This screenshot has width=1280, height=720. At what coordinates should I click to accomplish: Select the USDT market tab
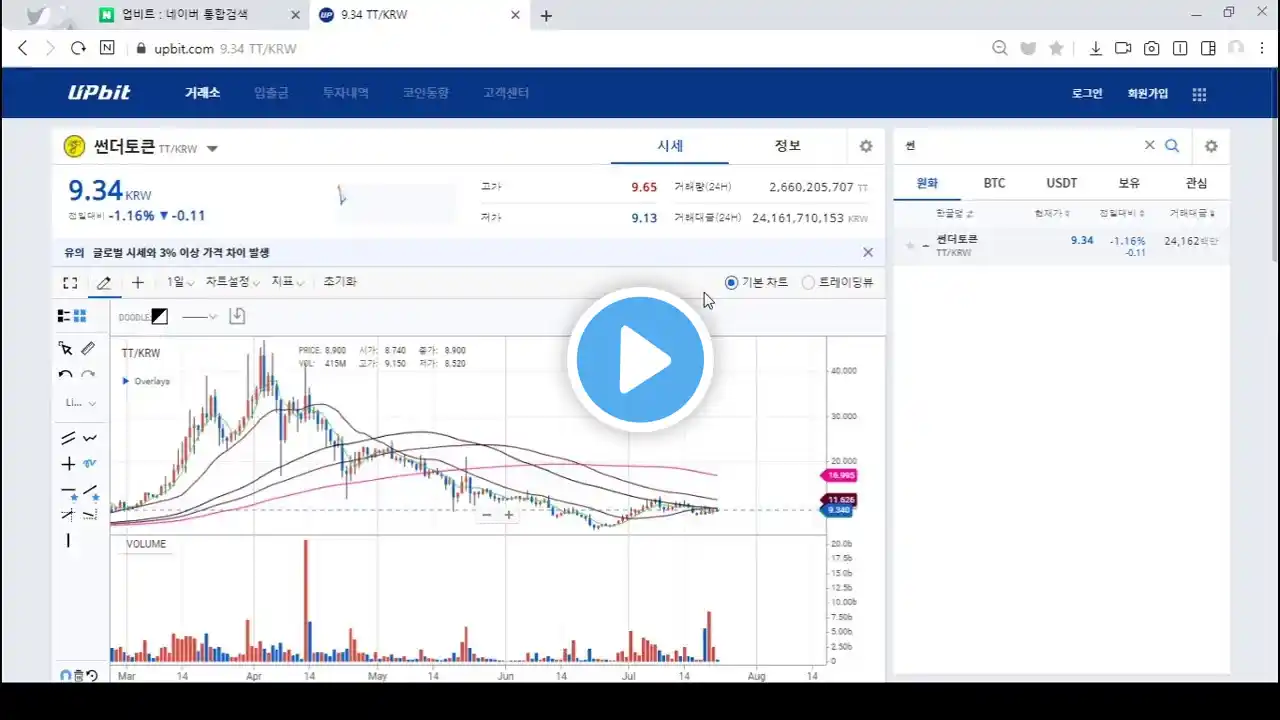pos(1062,183)
